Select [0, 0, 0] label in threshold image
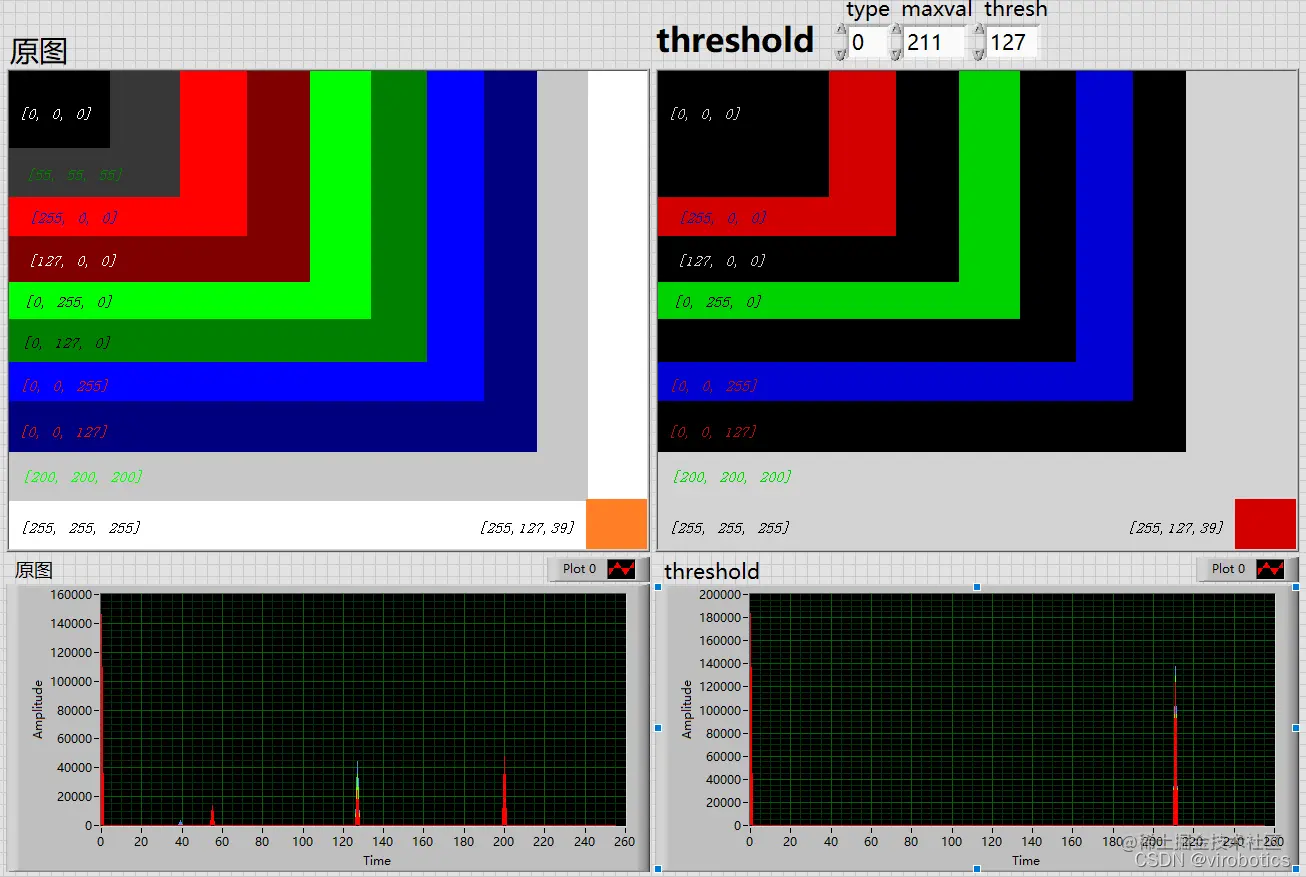1306x877 pixels. click(x=705, y=114)
